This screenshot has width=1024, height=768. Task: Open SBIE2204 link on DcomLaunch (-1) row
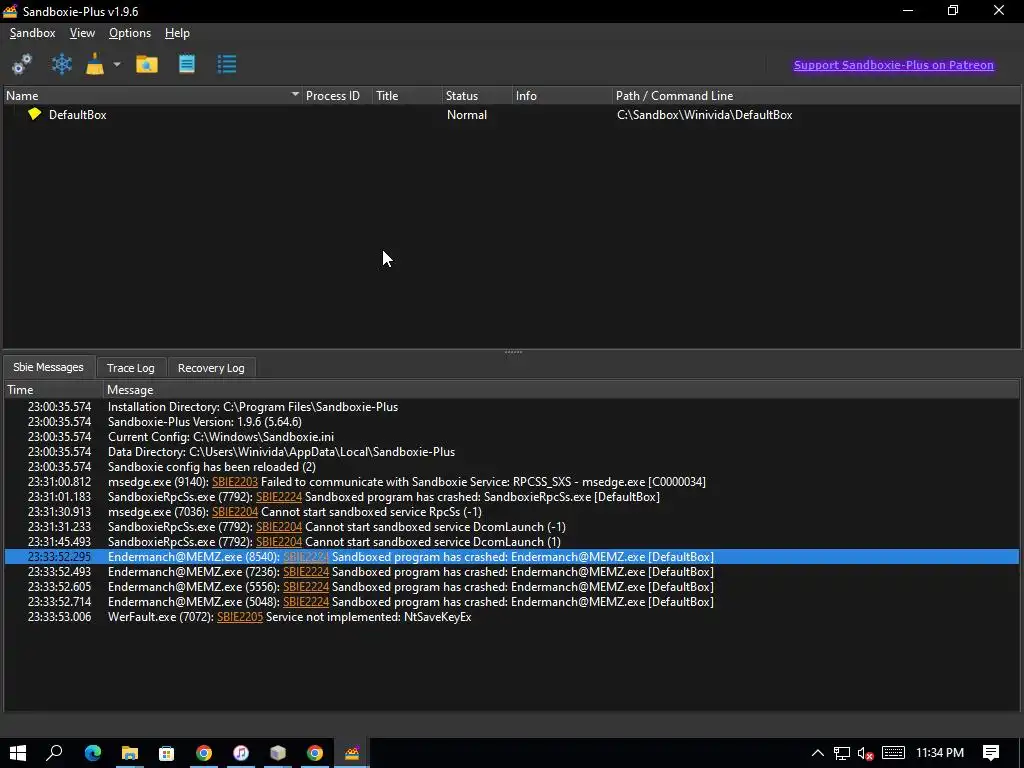tap(279, 527)
